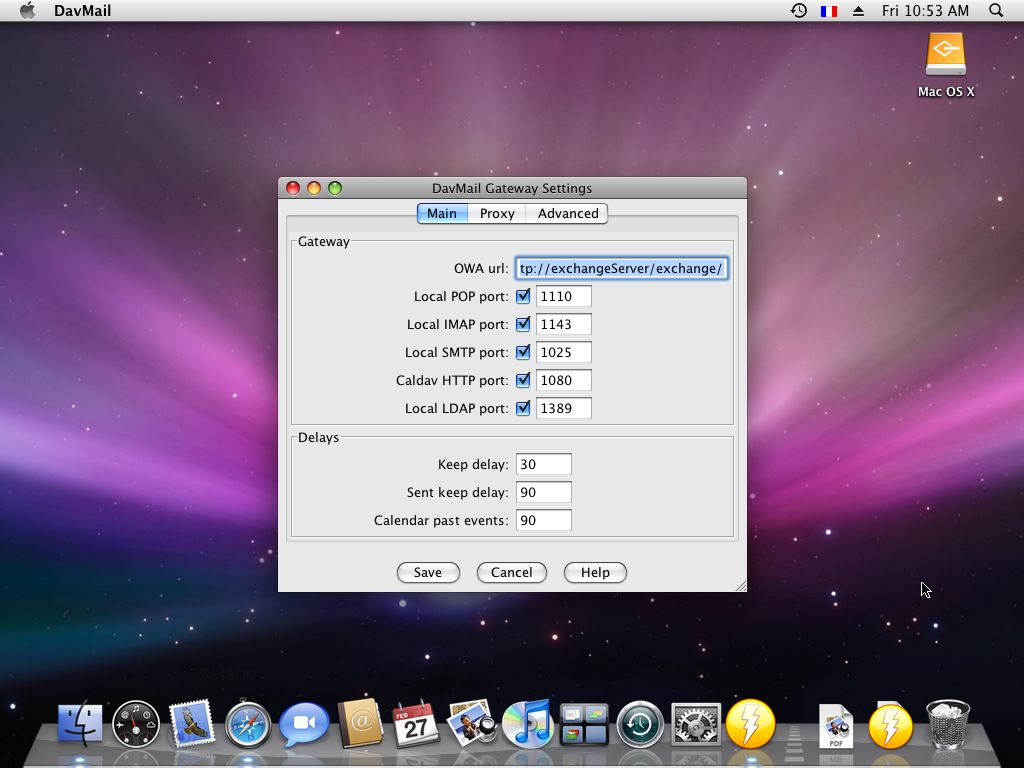The image size is (1024, 768).
Task: Toggle the Local LDAP port checkbox
Action: click(523, 408)
